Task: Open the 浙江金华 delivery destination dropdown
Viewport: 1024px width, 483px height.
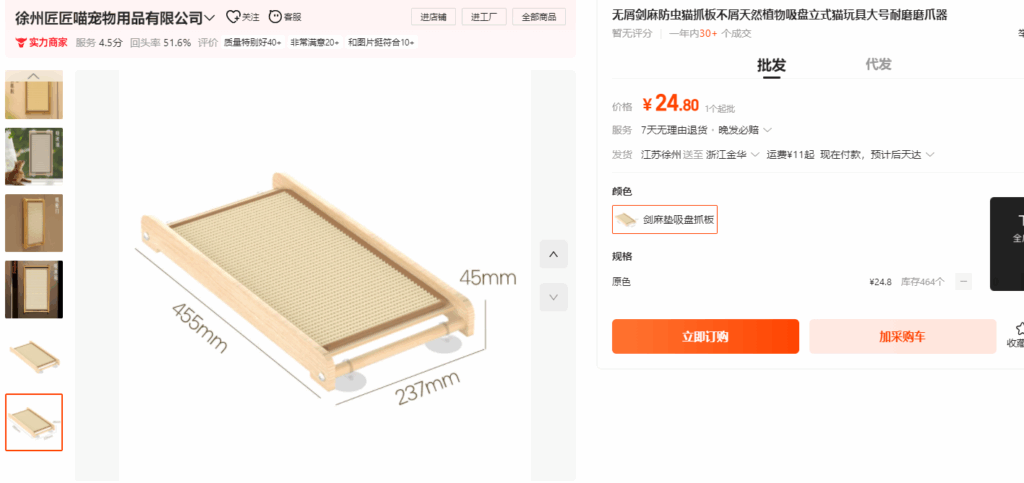Action: click(x=733, y=155)
